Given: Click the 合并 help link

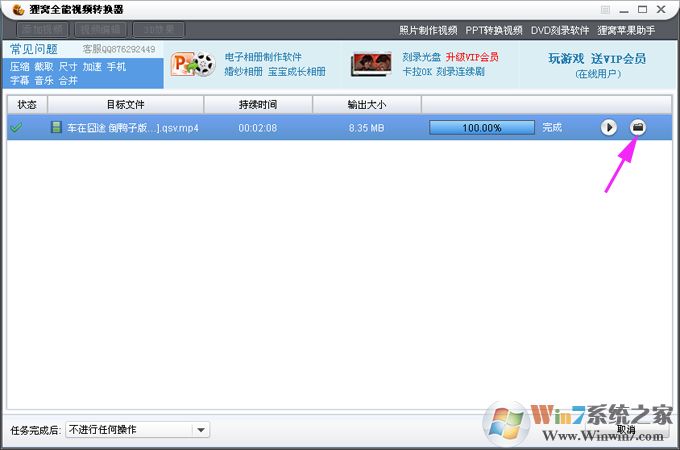Looking at the screenshot, I should tap(68, 80).
